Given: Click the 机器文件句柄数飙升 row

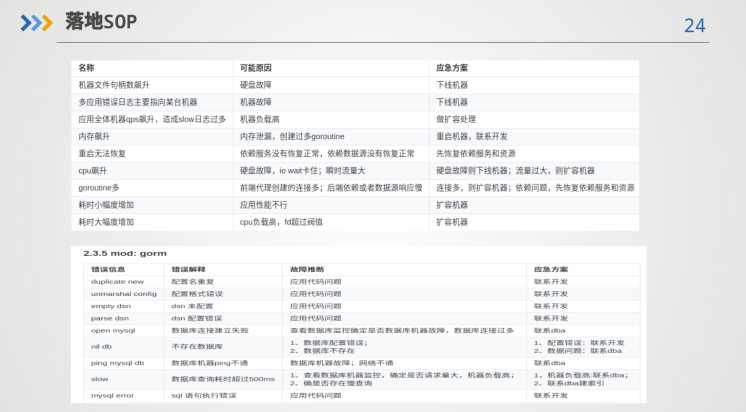Looking at the screenshot, I should (114, 85).
